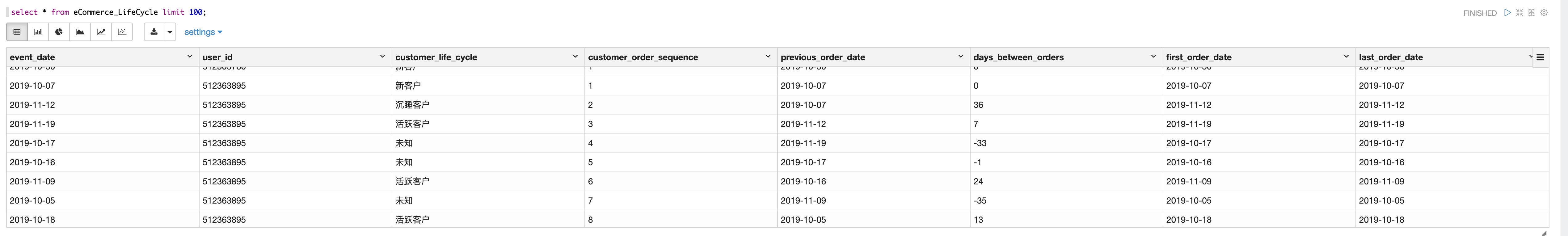1568x236 pixels.
Task: Switch to table view
Action: click(17, 32)
